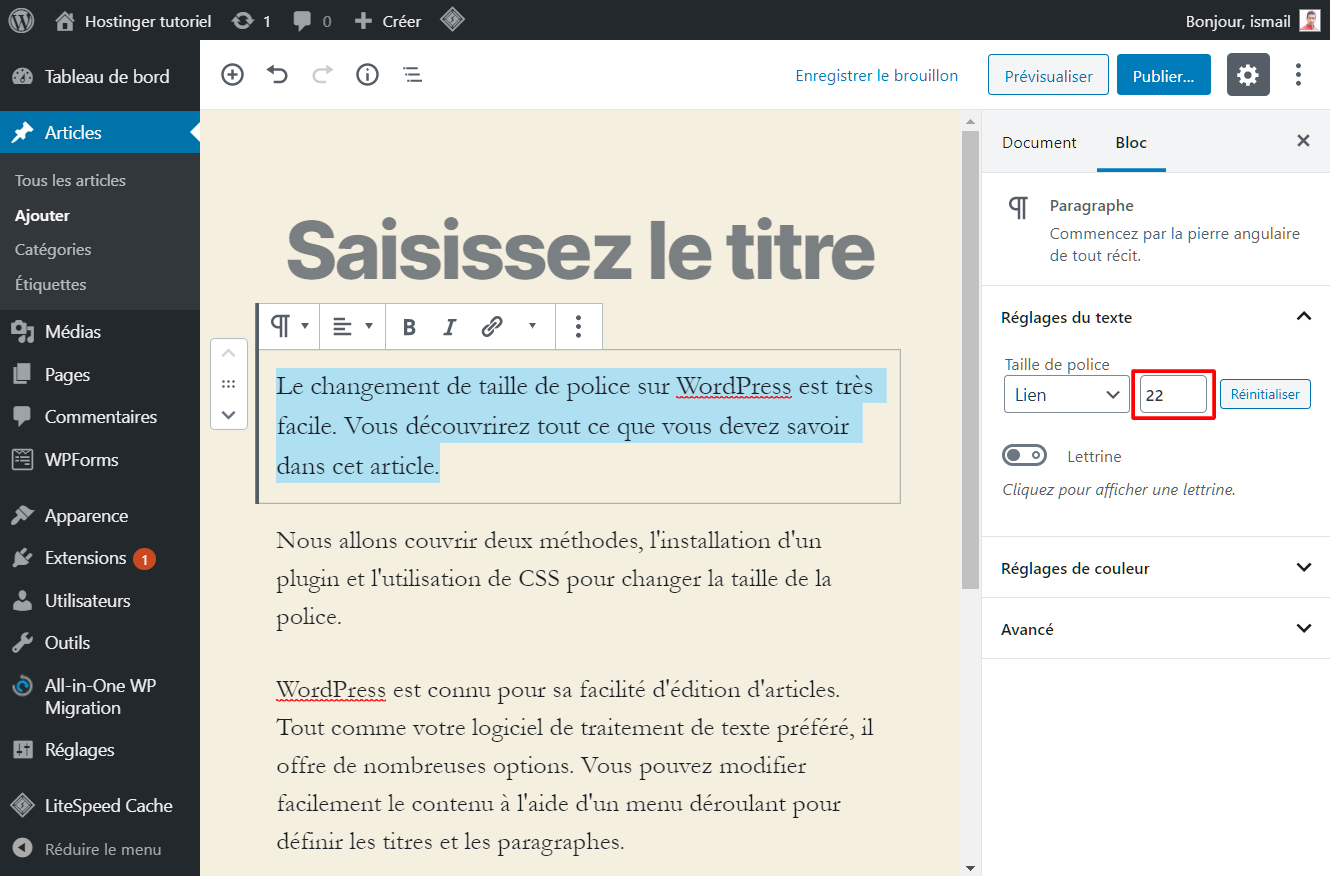1330x876 pixels.
Task: Switch to the Document tab
Action: pyautogui.click(x=1039, y=142)
